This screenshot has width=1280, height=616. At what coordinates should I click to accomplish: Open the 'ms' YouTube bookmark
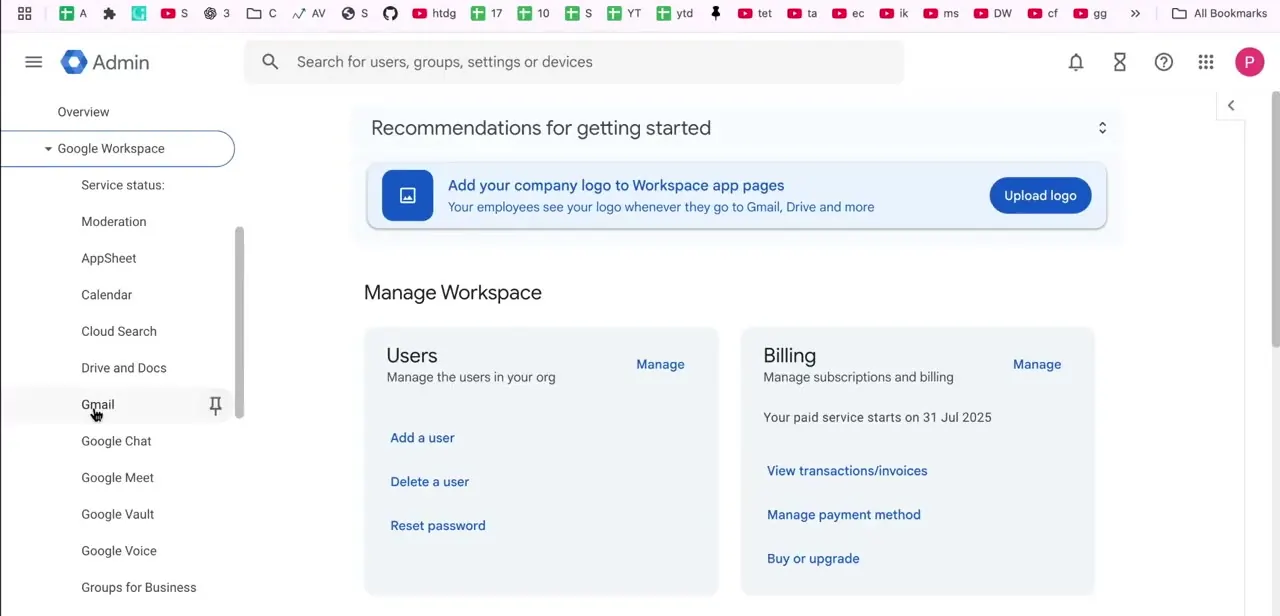[x=941, y=13]
